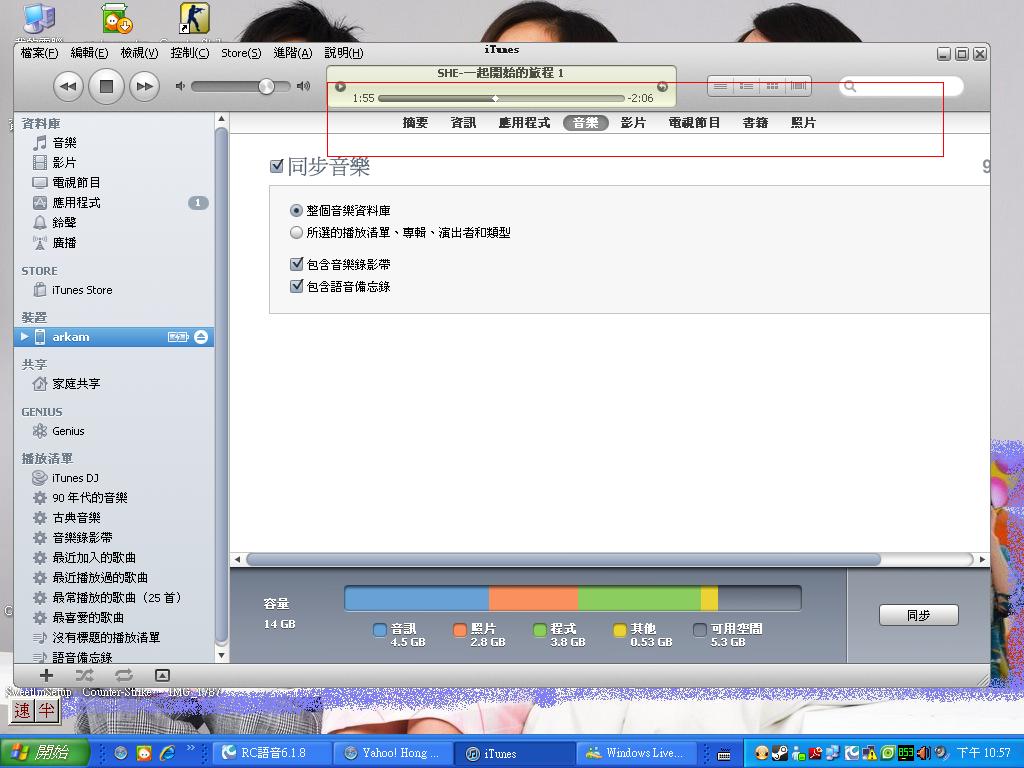
Task: Click the eject icon beside arkam
Action: click(201, 337)
